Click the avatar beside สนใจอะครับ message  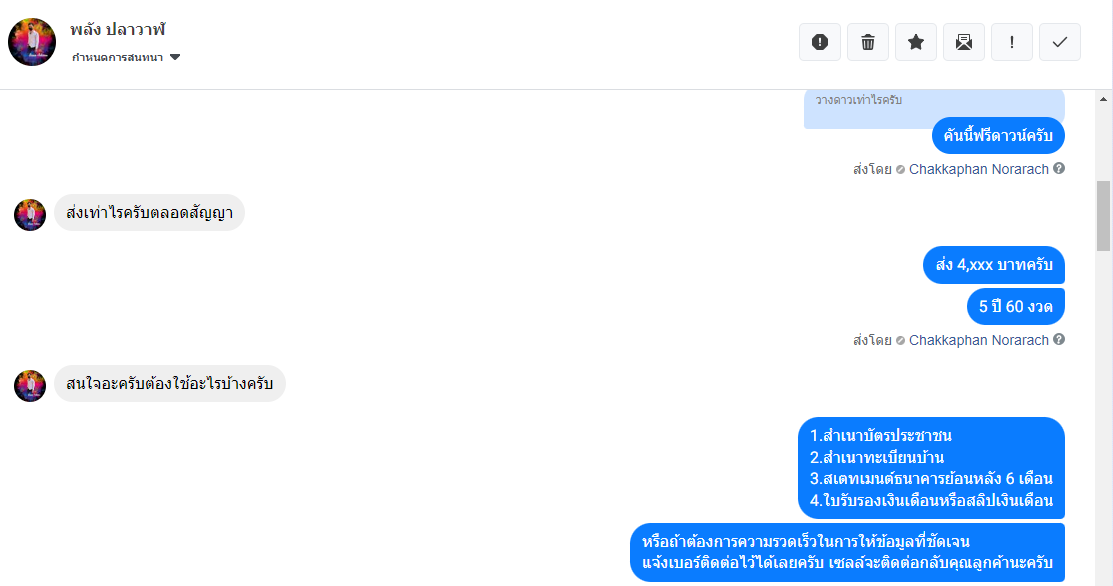coord(30,386)
